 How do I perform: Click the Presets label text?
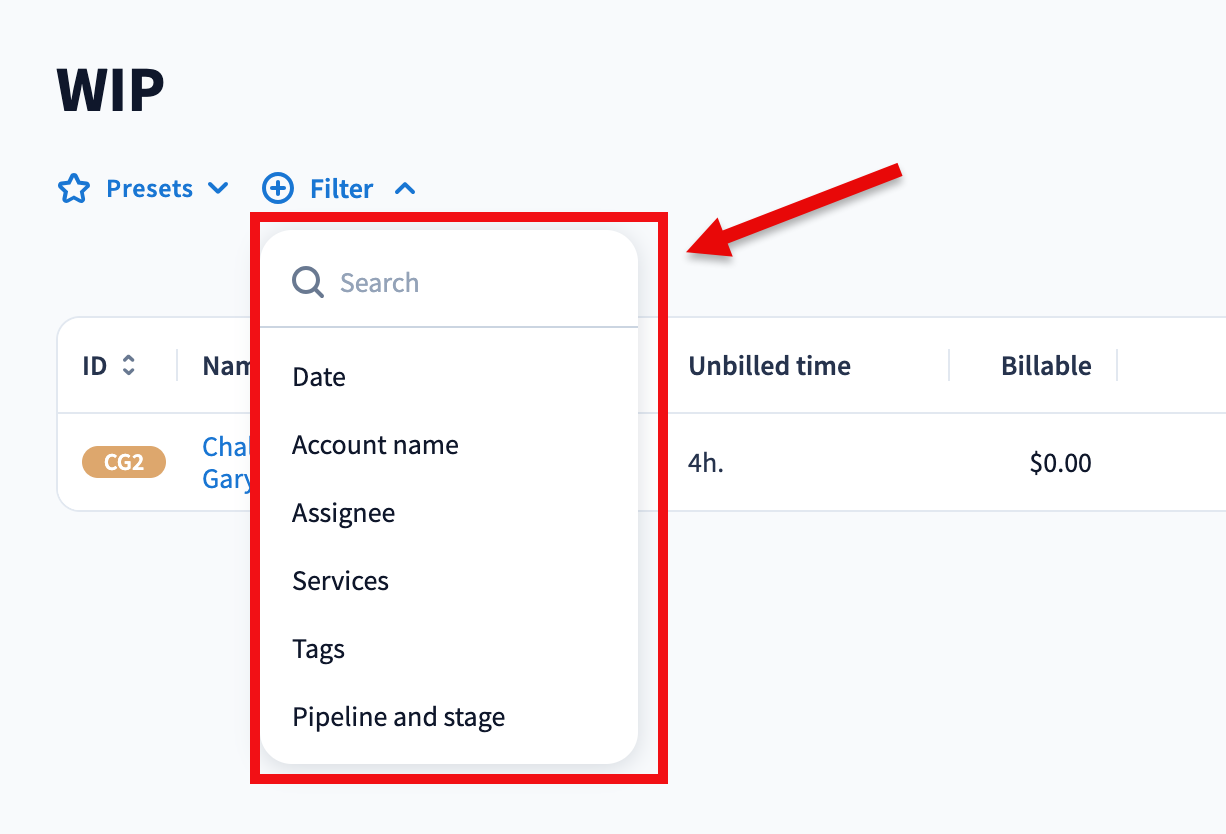(x=150, y=189)
